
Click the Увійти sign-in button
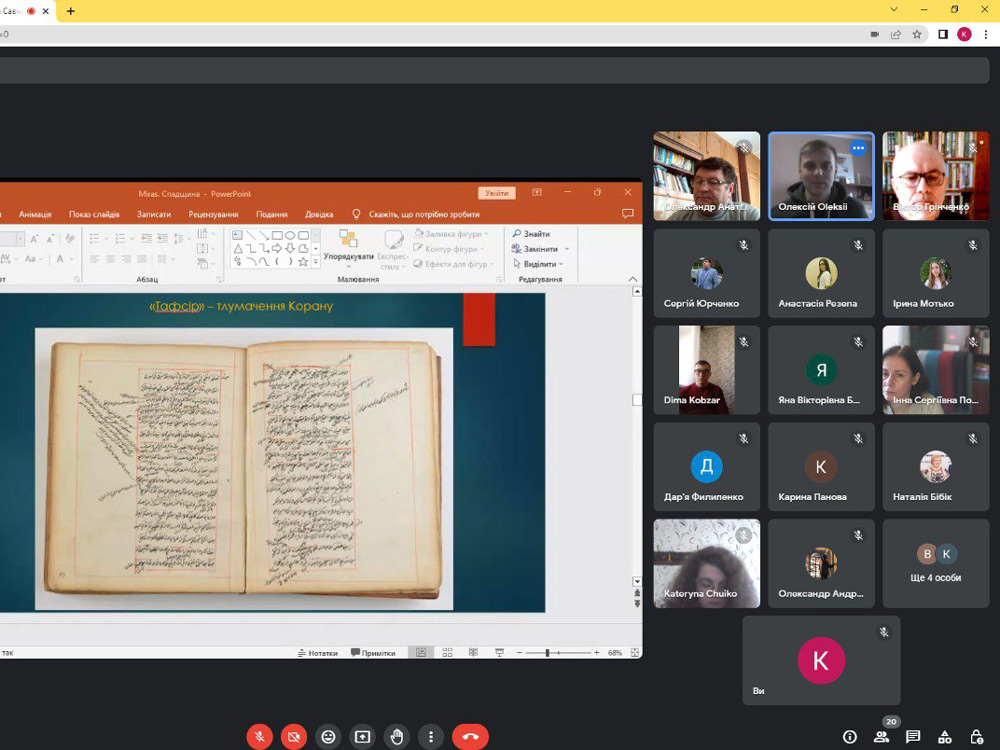(497, 193)
